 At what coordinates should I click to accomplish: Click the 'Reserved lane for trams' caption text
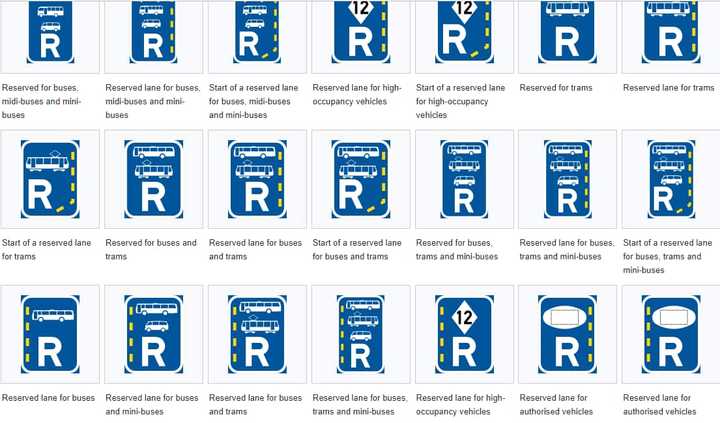click(668, 88)
